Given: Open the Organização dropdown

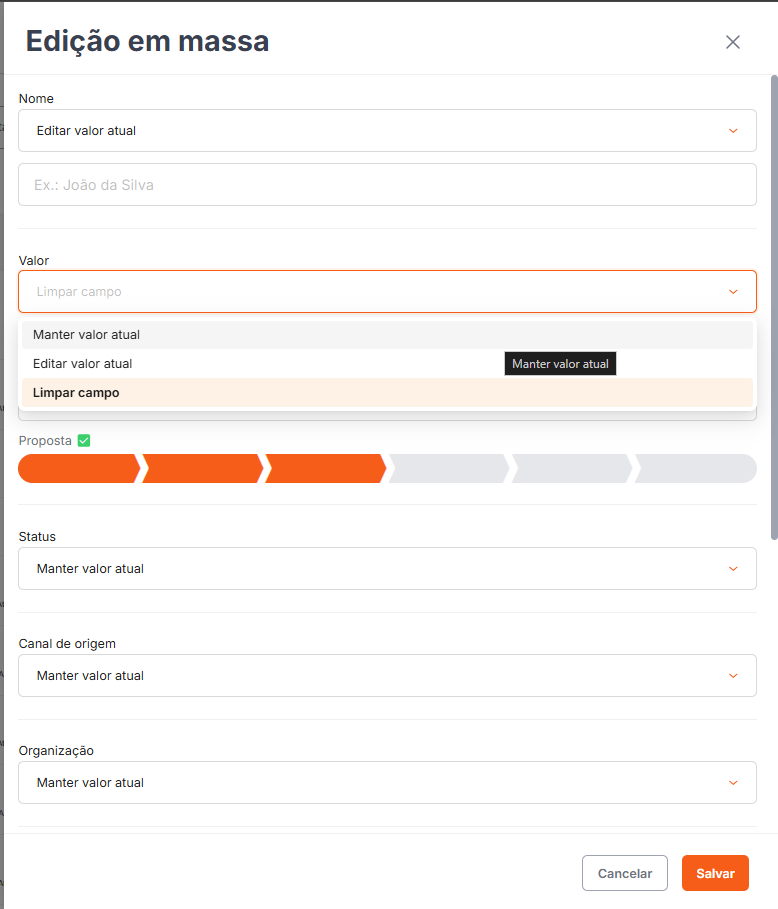Looking at the screenshot, I should tap(387, 783).
